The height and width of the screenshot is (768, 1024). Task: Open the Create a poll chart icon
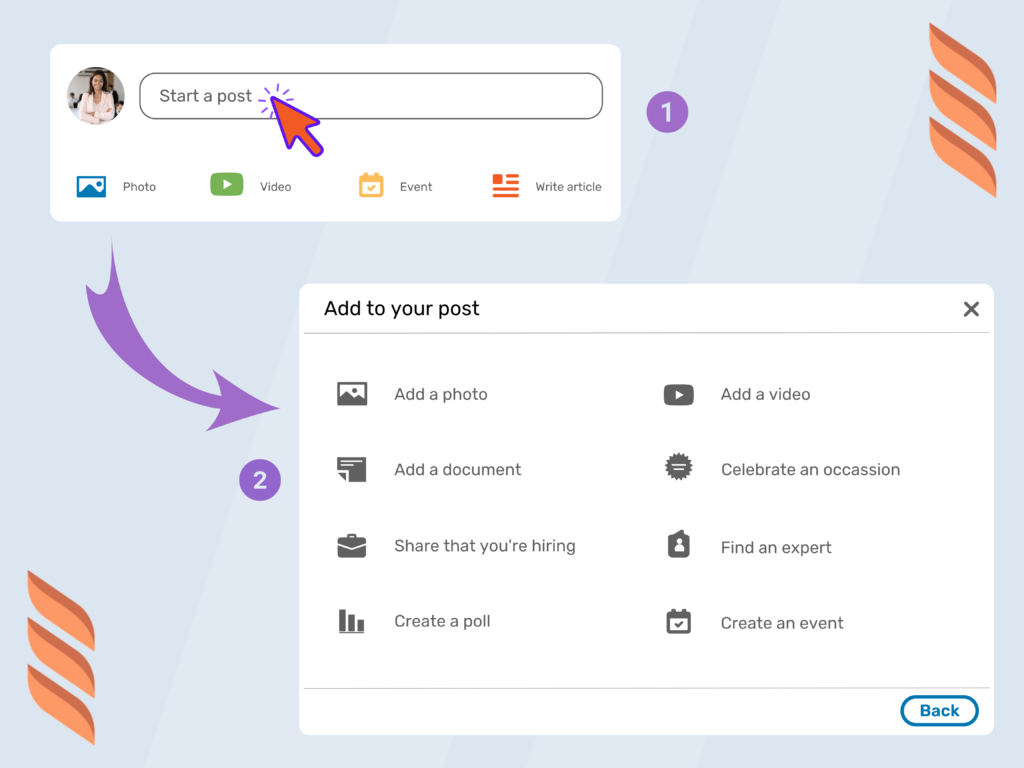pos(352,621)
